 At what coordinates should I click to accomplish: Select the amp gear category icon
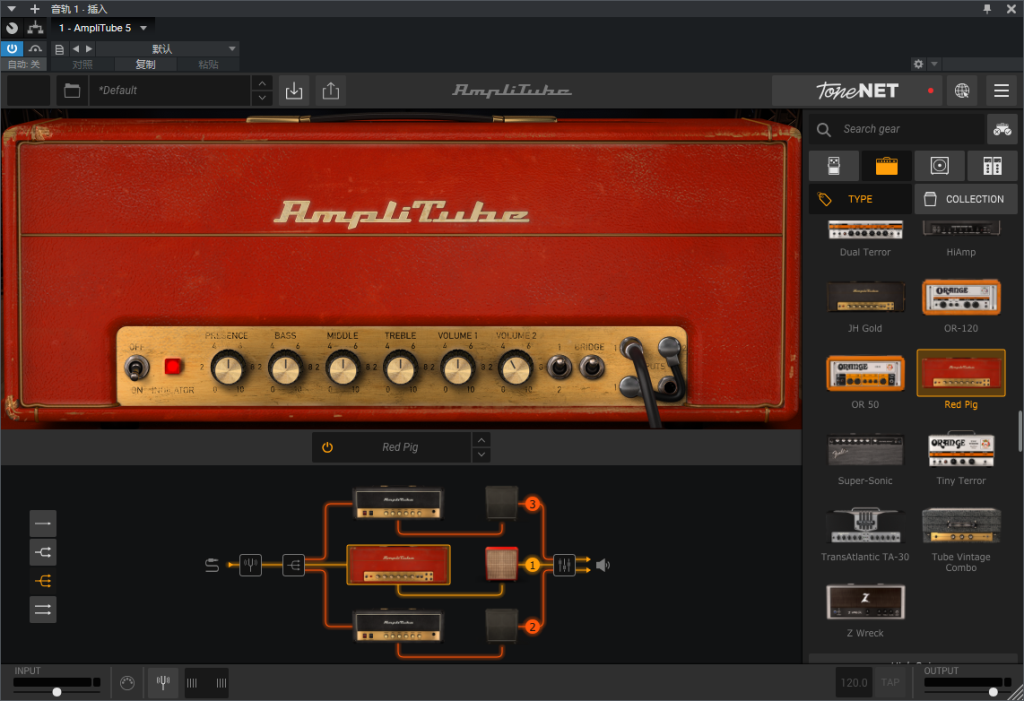click(886, 166)
